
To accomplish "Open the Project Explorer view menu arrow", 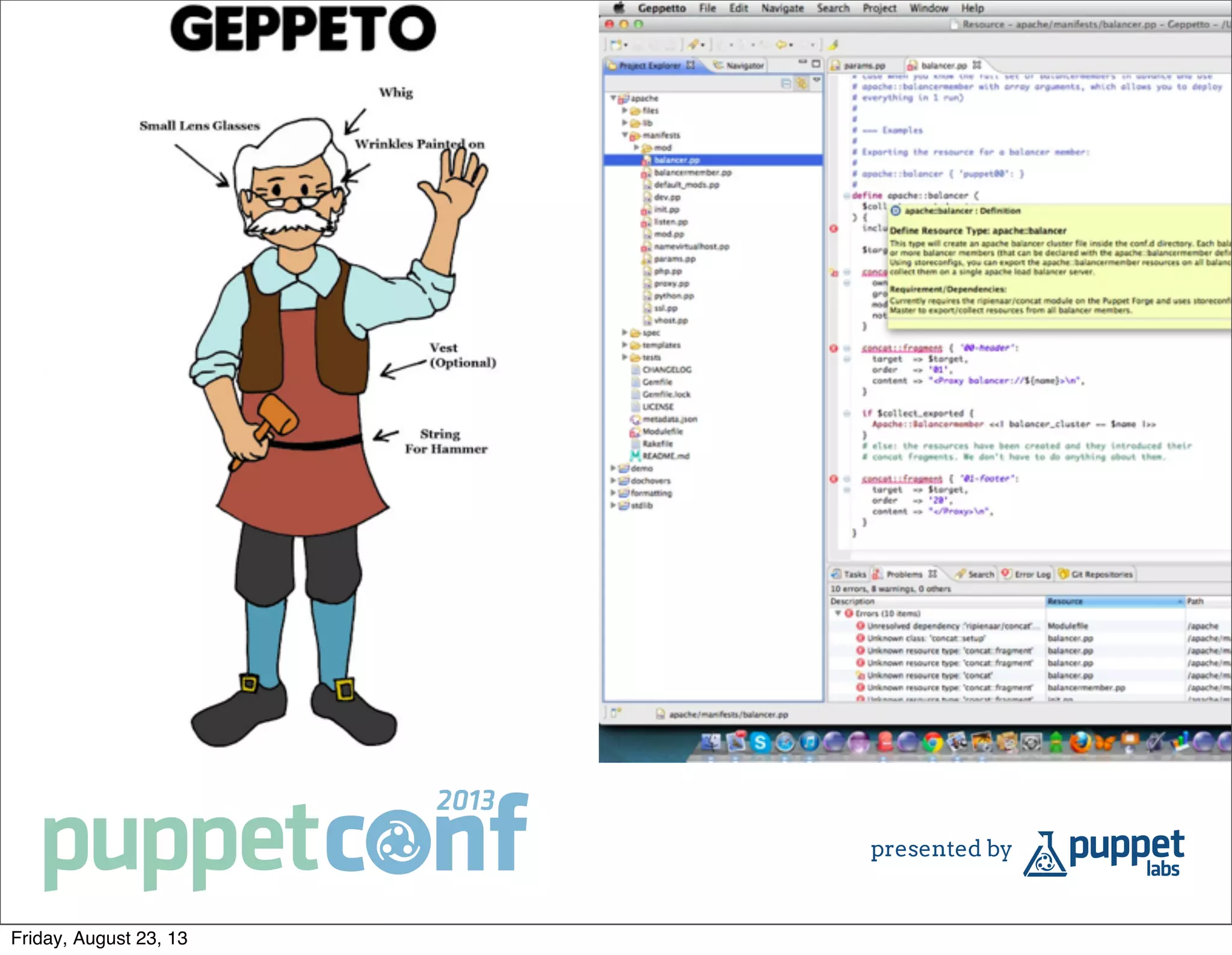I will [816, 80].
